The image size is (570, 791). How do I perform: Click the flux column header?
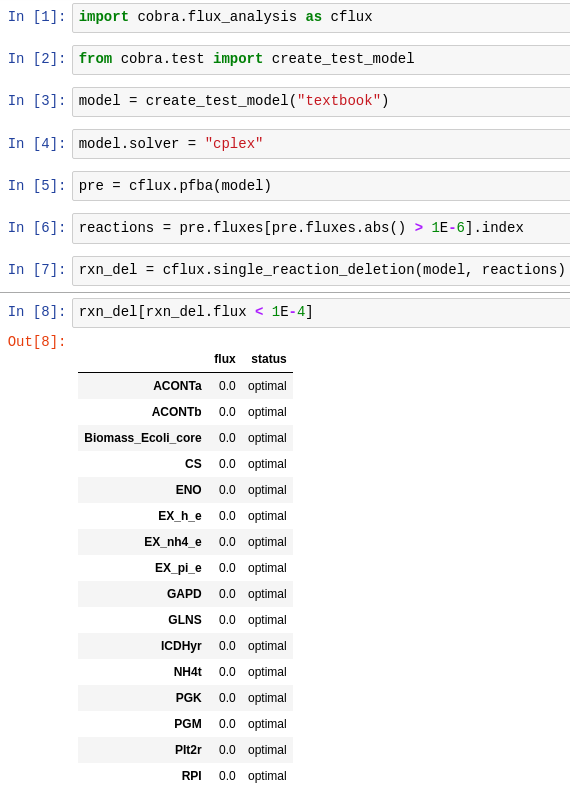(224, 359)
